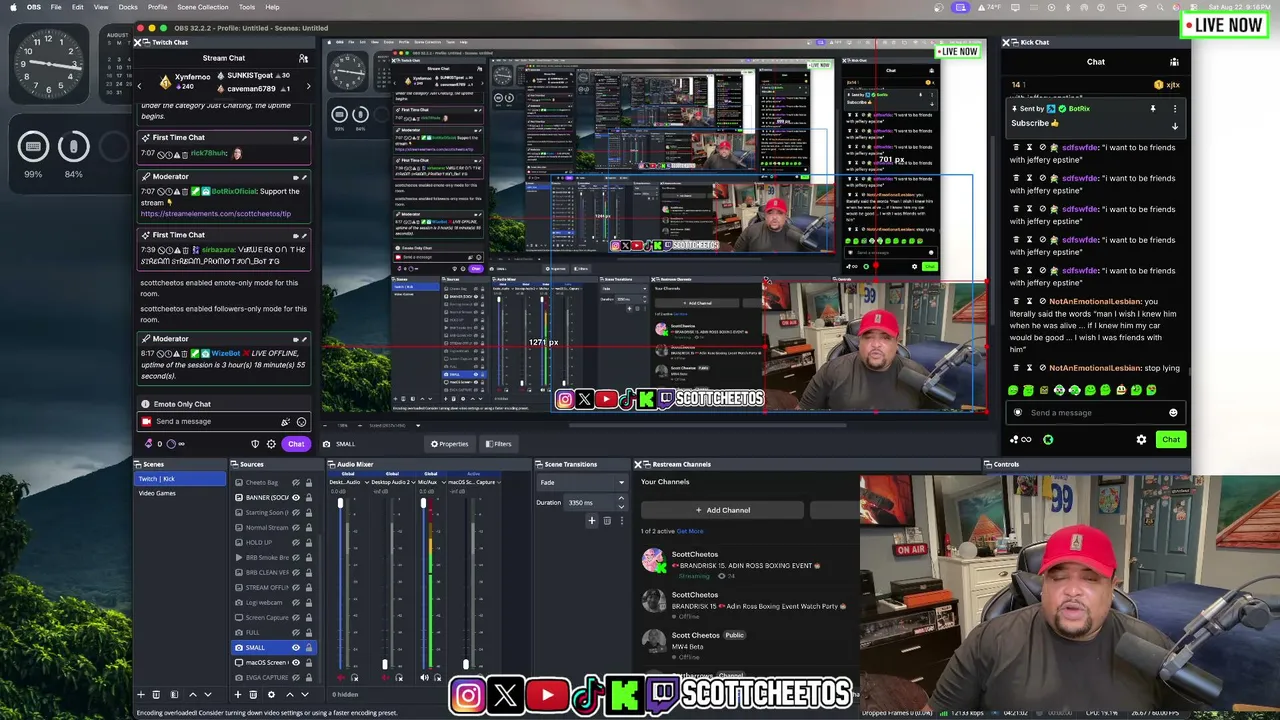This screenshot has width=1280, height=720.
Task: Move selected scene down in Scenes panel
Action: [x=208, y=694]
